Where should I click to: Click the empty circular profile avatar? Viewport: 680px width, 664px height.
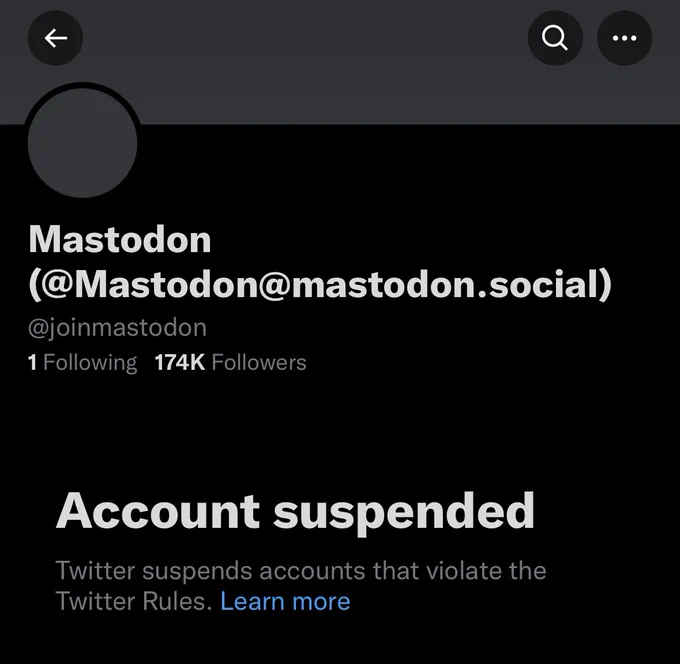[x=82, y=143]
